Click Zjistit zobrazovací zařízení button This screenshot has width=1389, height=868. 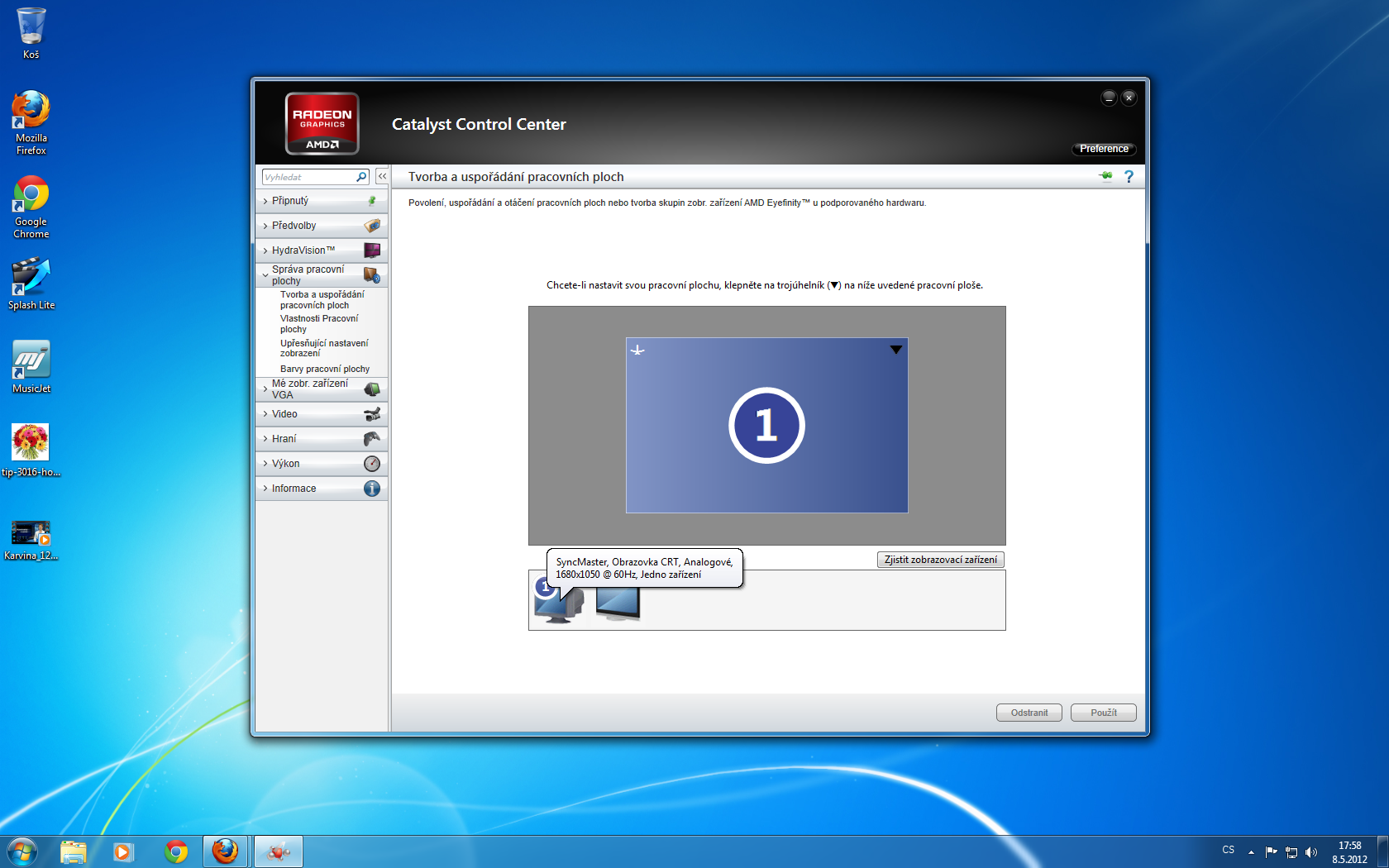[941, 560]
